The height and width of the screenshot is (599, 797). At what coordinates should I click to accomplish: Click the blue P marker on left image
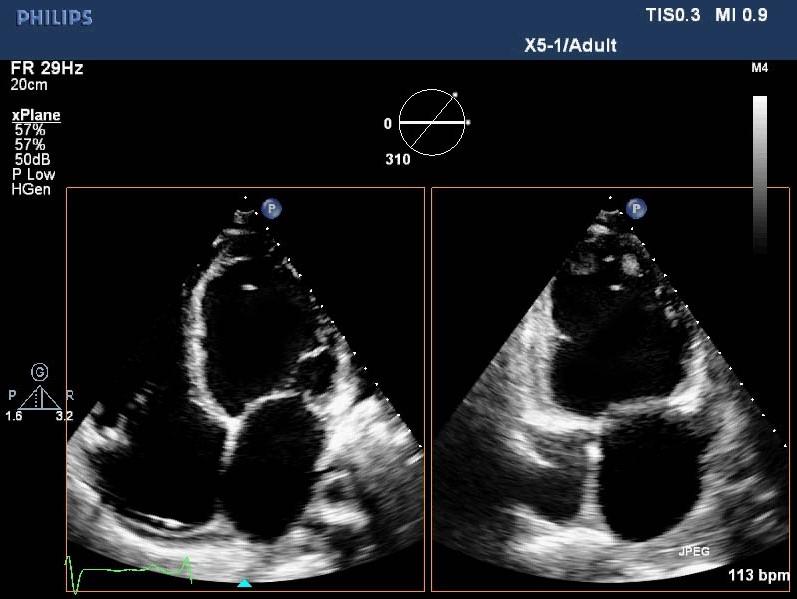(271, 208)
